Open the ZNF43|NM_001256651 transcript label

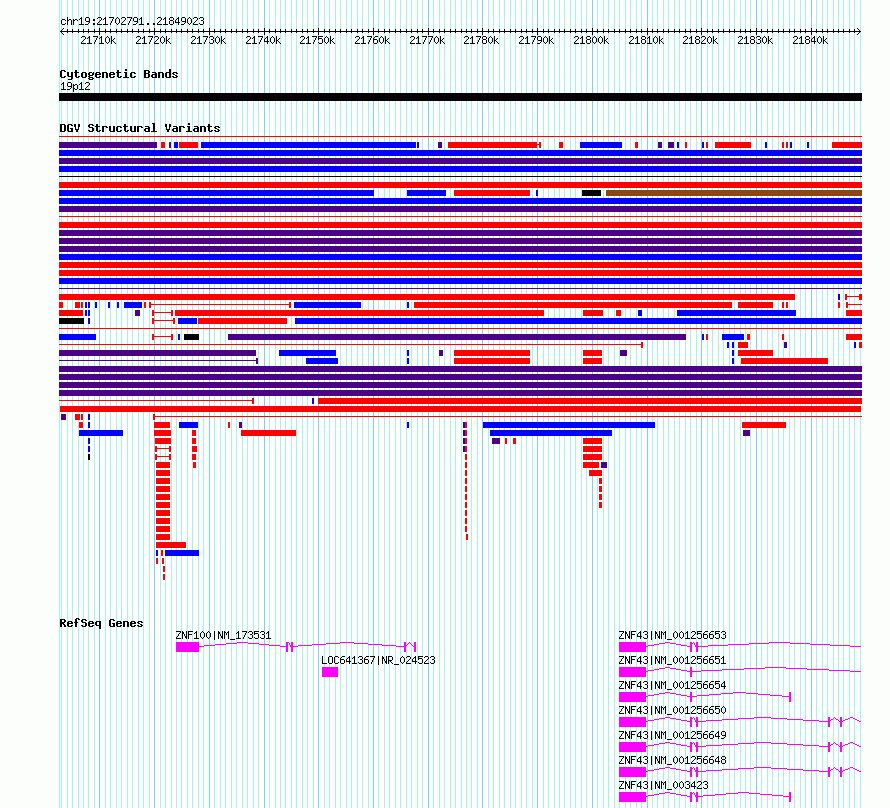coord(672,660)
